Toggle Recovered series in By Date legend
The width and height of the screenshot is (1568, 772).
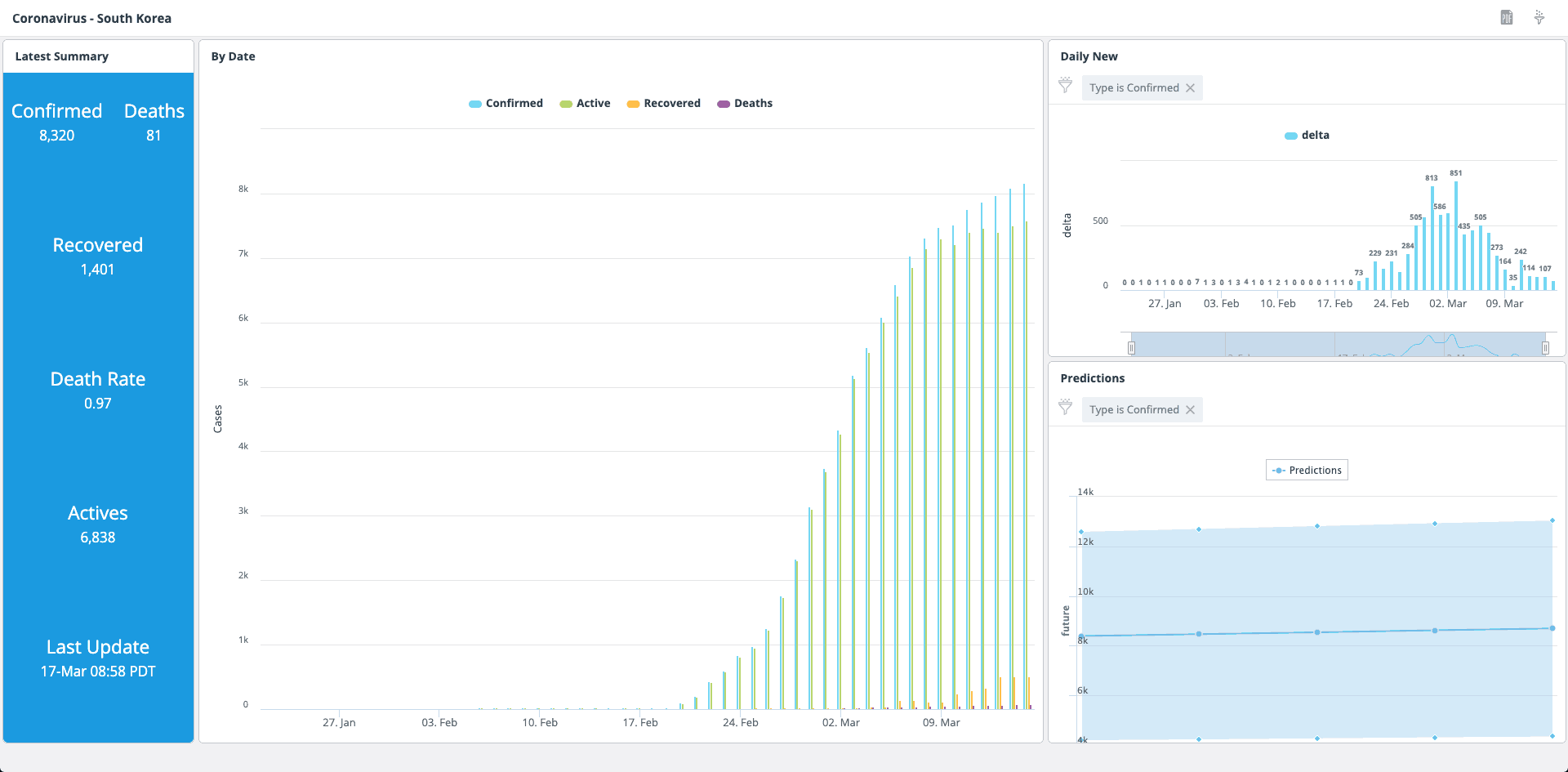click(x=663, y=104)
